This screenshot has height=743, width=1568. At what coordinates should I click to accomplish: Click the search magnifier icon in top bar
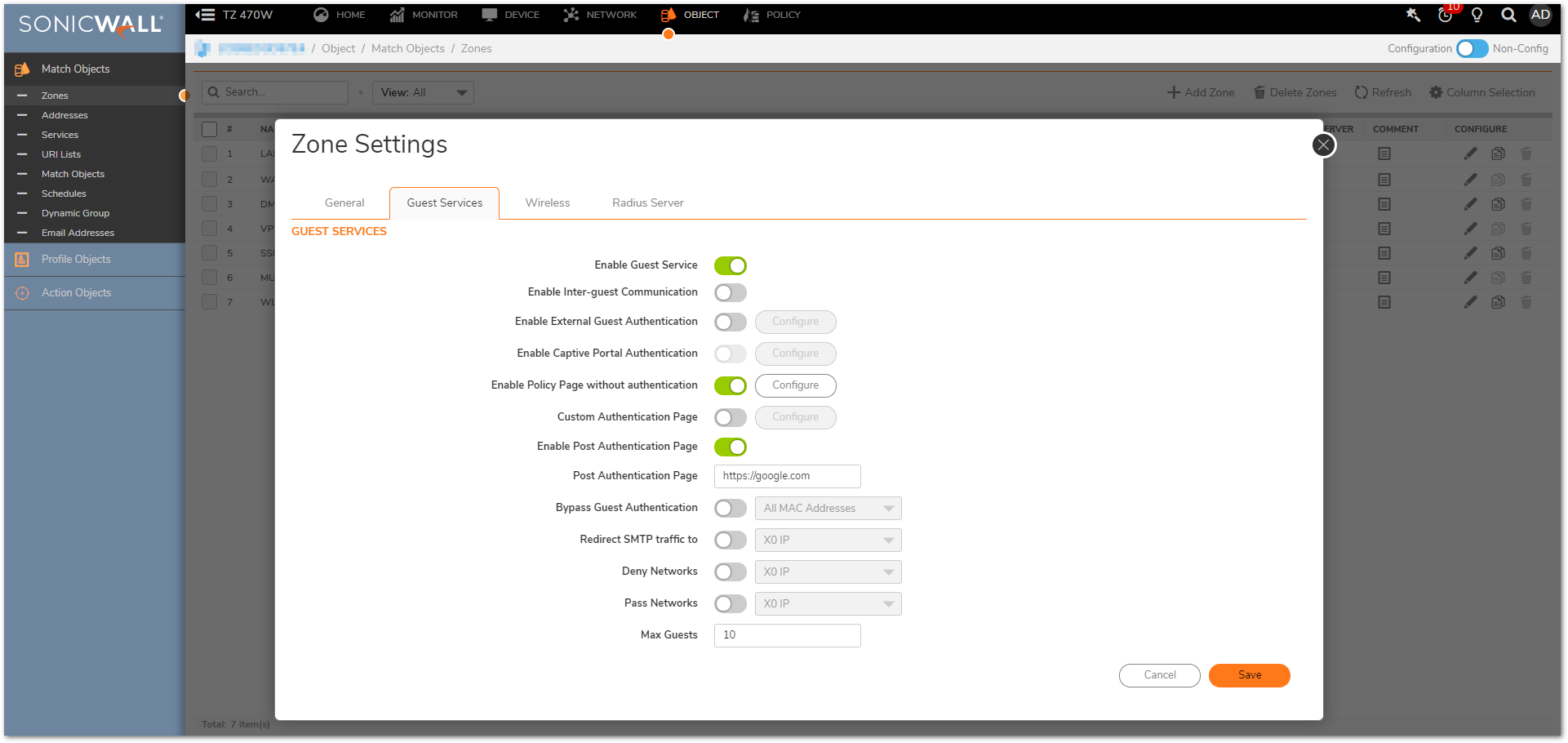point(1508,15)
